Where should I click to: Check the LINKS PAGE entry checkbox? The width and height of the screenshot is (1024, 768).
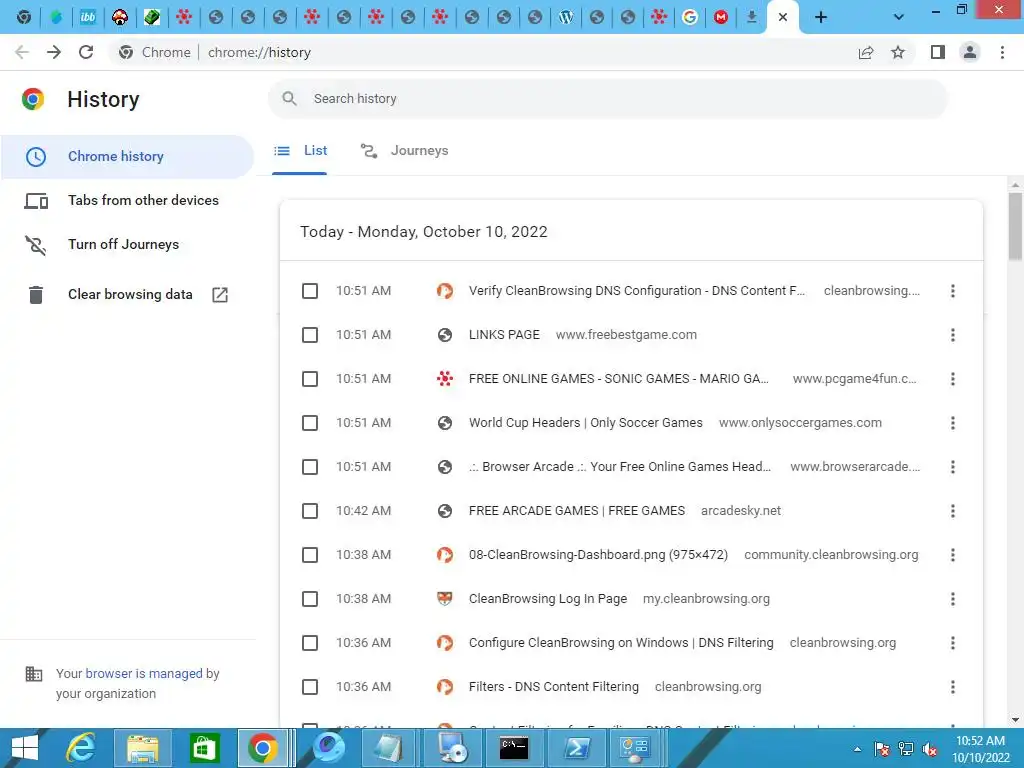tap(310, 335)
